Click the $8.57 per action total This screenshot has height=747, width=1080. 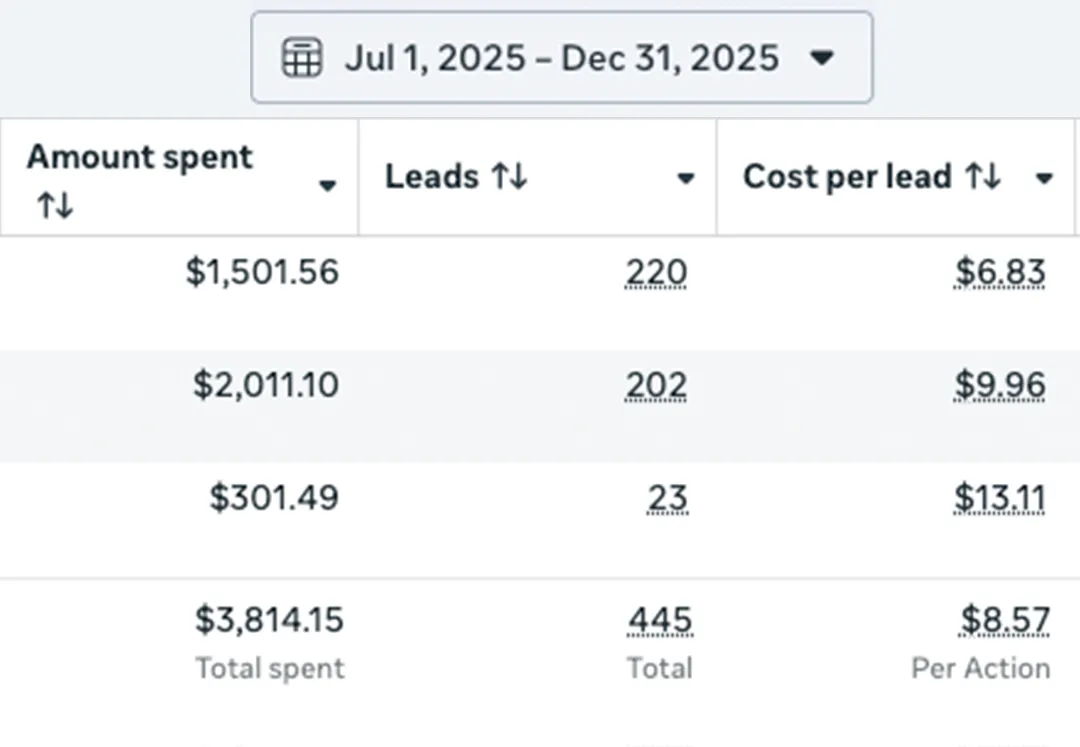(x=1004, y=621)
